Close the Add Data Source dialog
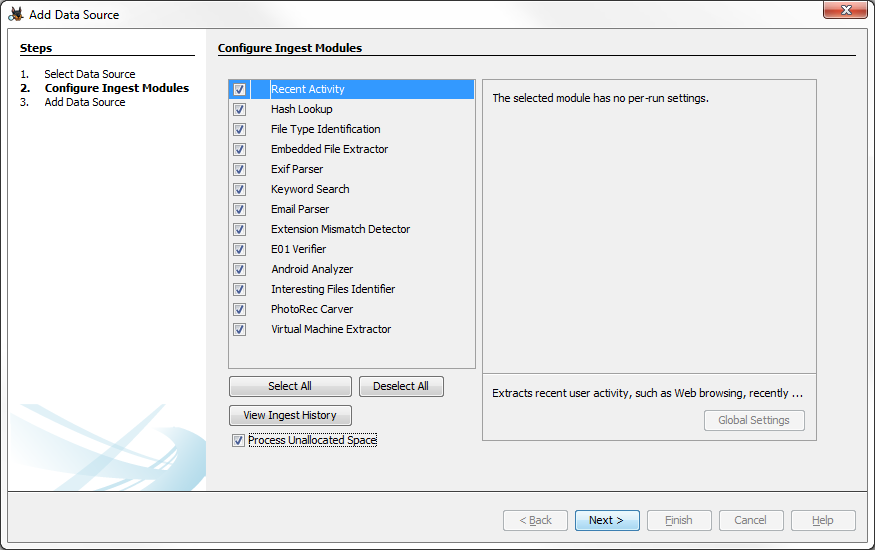The image size is (875, 550). [845, 11]
